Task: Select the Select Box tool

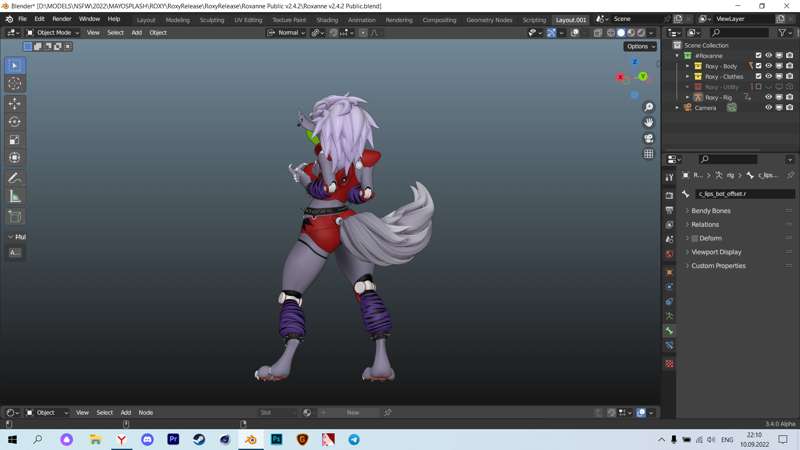Action: 14,66
